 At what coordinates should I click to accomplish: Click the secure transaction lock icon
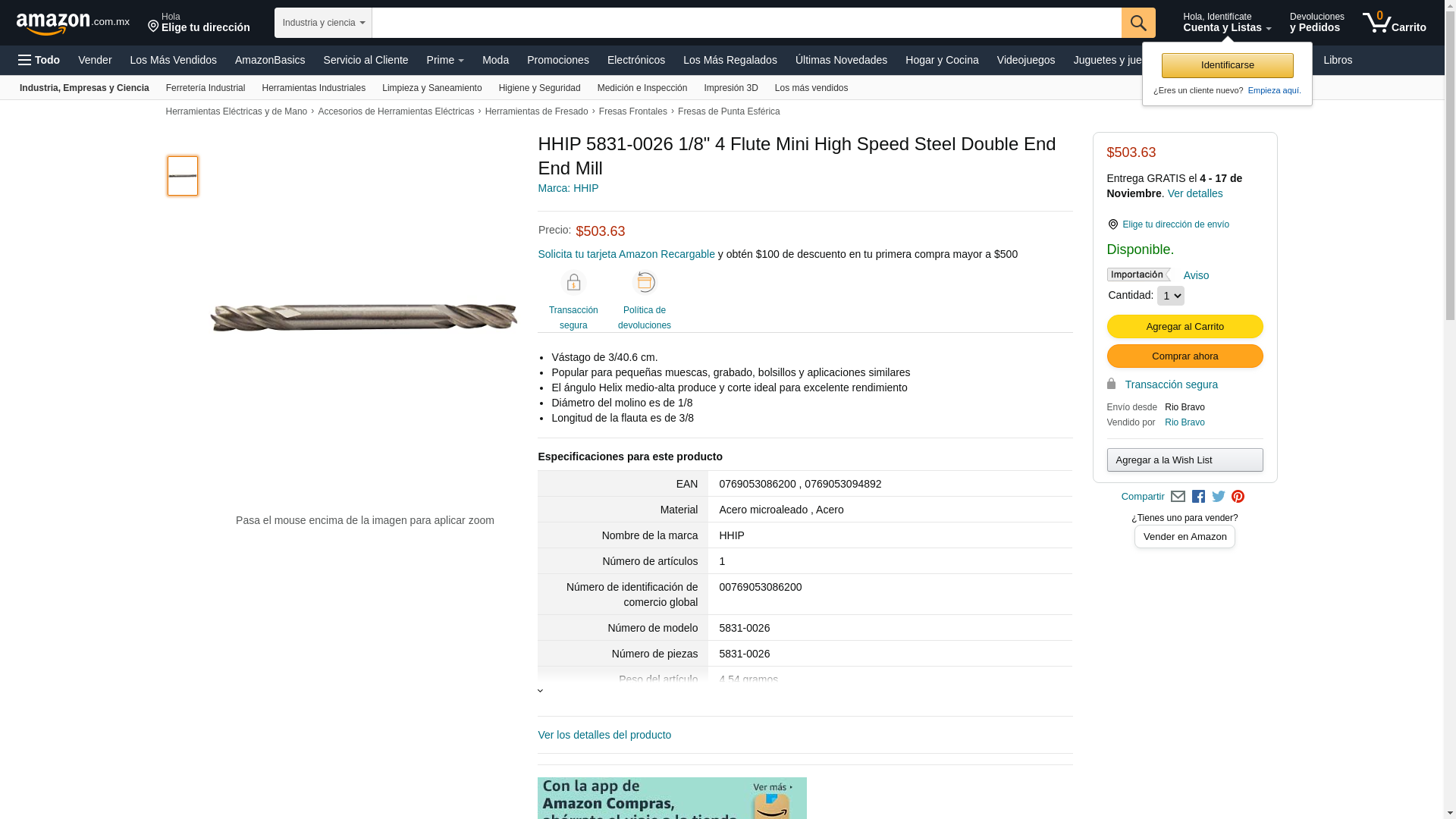[573, 282]
